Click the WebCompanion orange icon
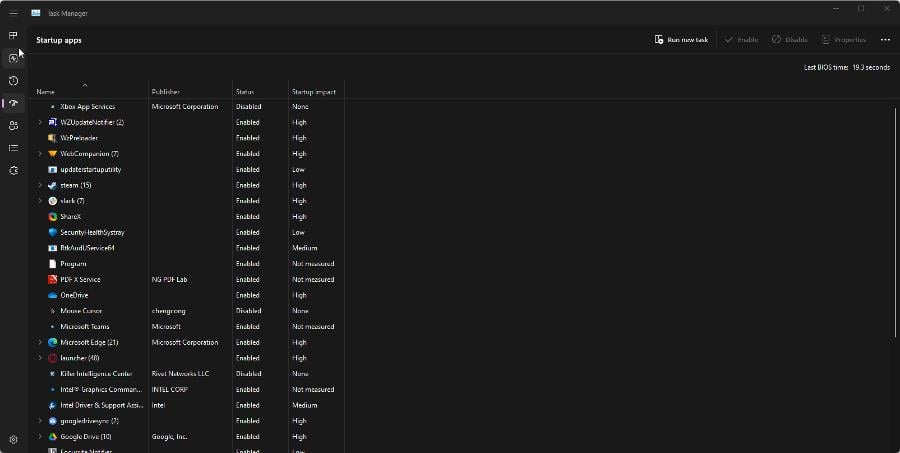This screenshot has height=453, width=900. tap(53, 154)
